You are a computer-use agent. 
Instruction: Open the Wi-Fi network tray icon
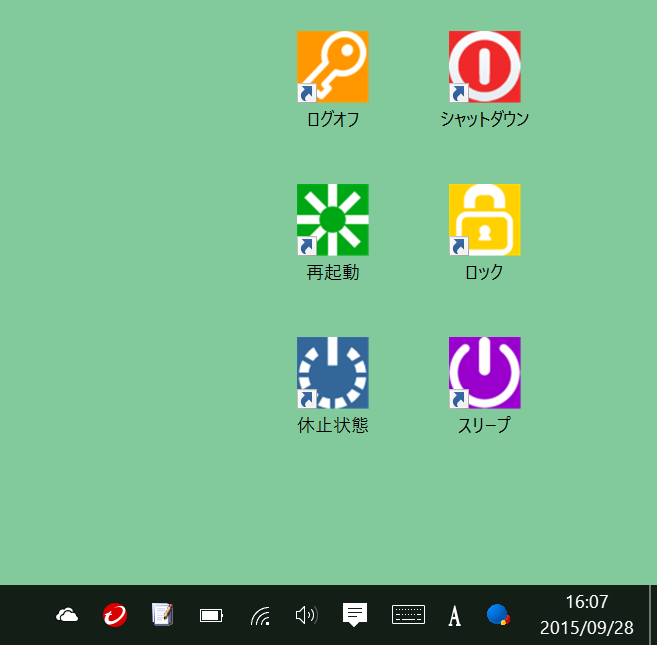(260, 616)
